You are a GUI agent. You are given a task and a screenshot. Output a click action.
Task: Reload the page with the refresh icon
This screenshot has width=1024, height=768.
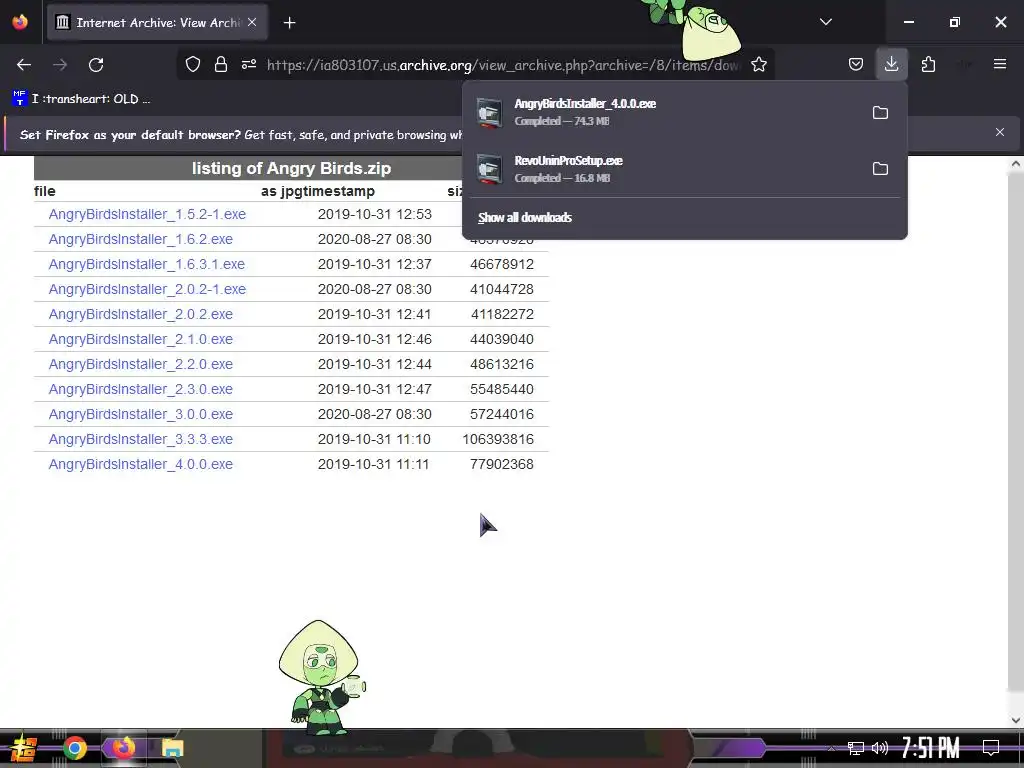tap(96, 65)
